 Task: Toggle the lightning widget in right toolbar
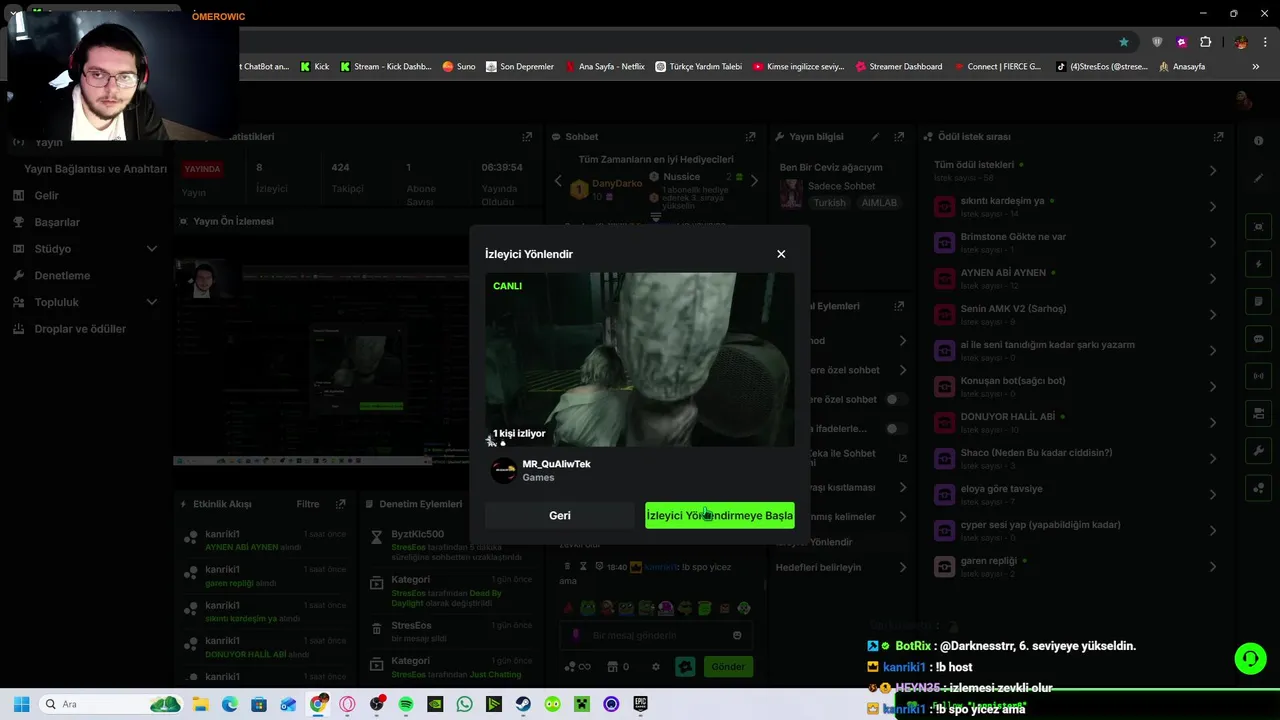[x=1259, y=265]
